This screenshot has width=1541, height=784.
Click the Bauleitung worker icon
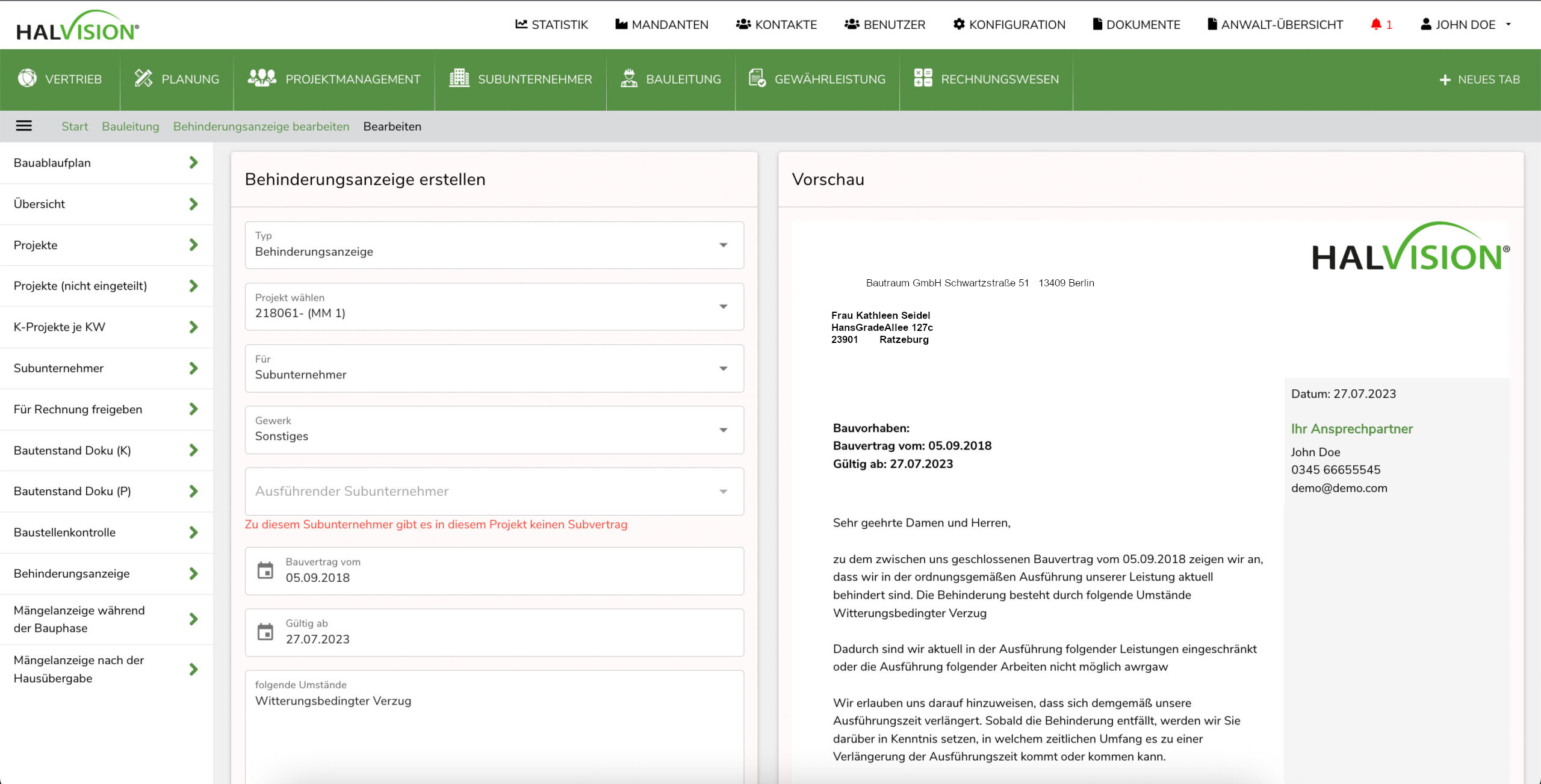(x=629, y=78)
